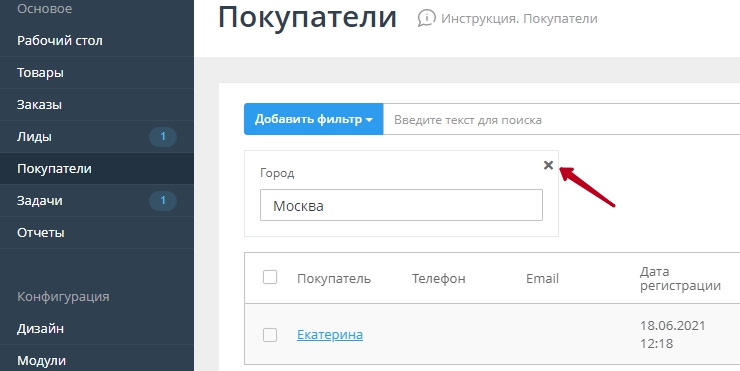Focus the Введите текст для поиска search field
This screenshot has height=371, width=740.
[x=562, y=119]
